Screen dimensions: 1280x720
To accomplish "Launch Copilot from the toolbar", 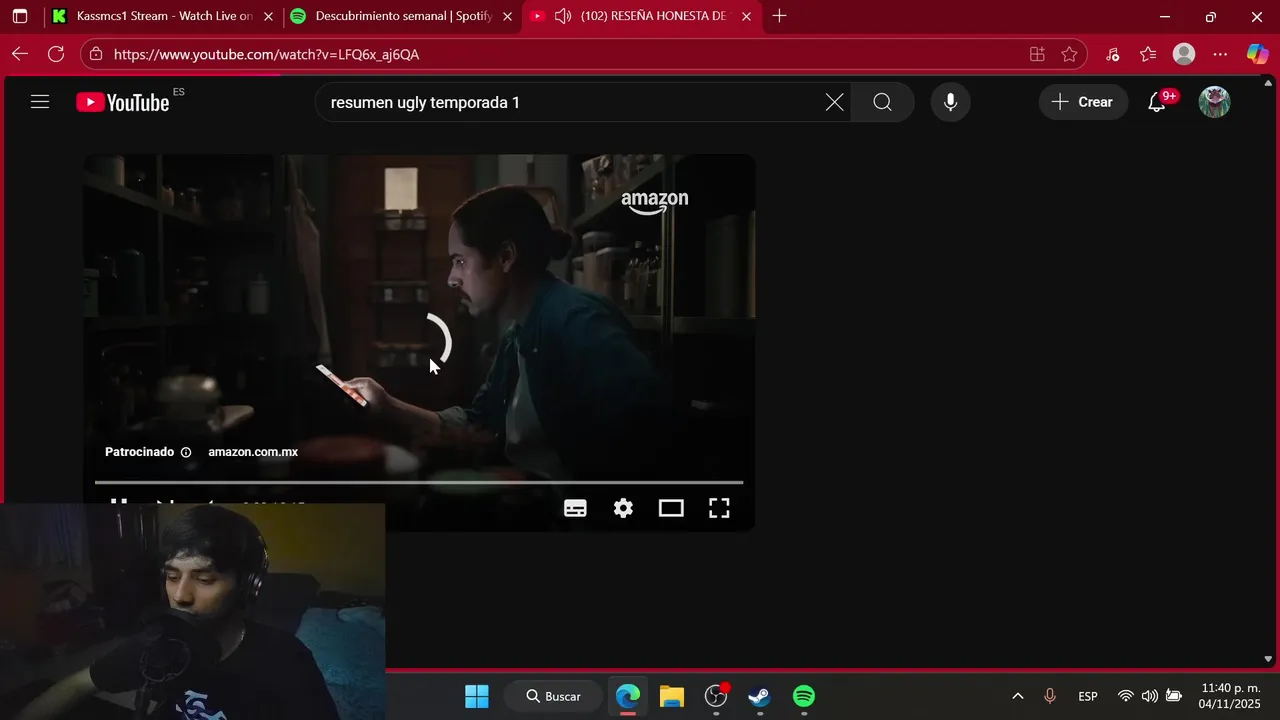I will click(1257, 54).
